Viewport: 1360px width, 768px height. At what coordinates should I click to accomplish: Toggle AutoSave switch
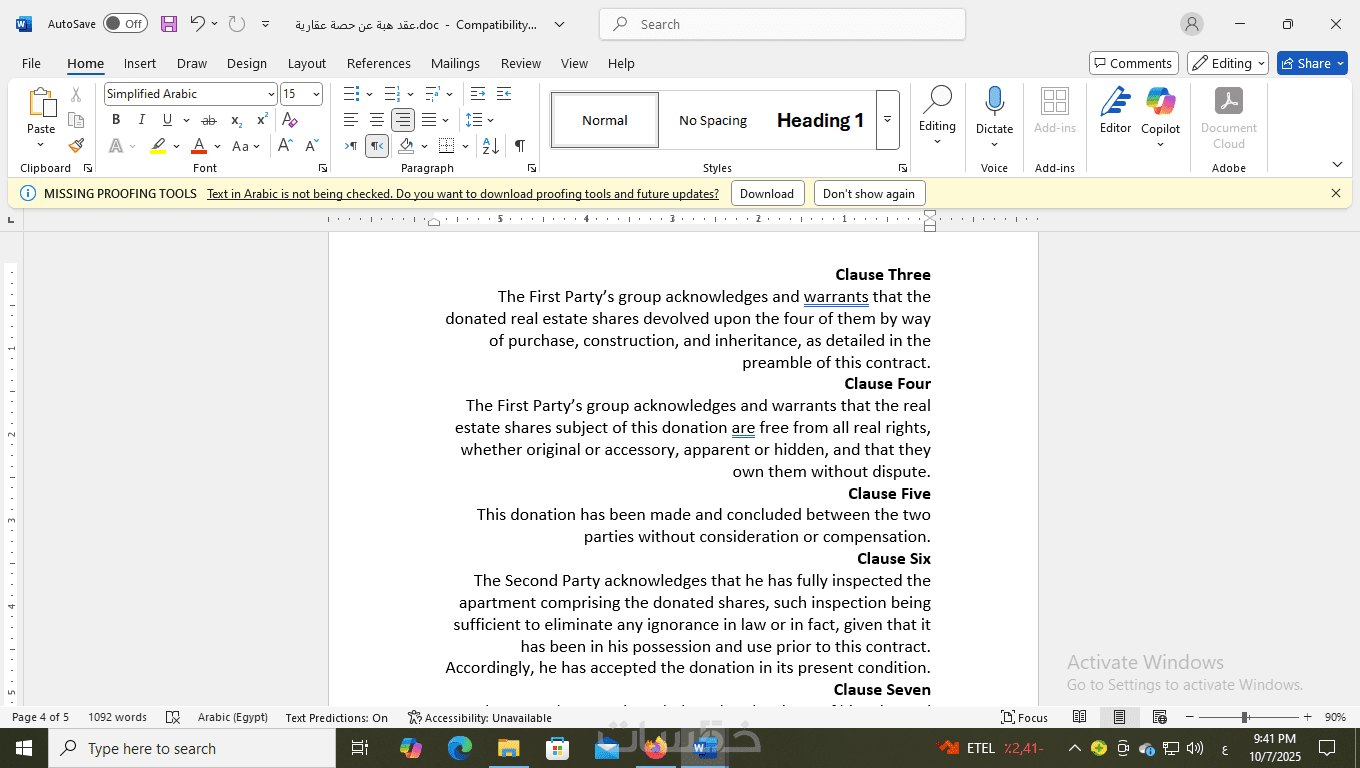click(x=124, y=24)
